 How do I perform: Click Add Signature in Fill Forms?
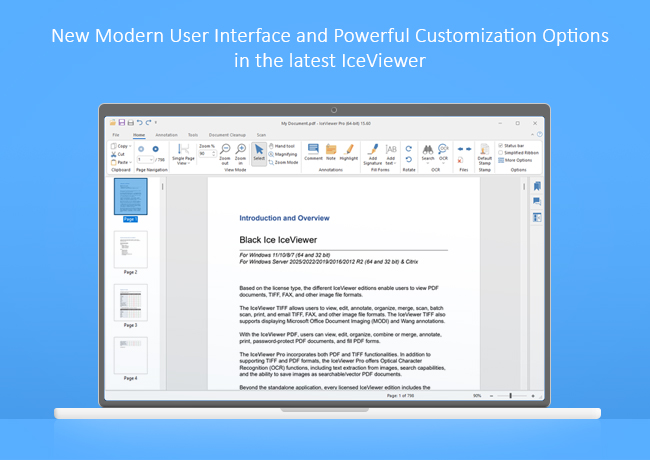[x=373, y=155]
